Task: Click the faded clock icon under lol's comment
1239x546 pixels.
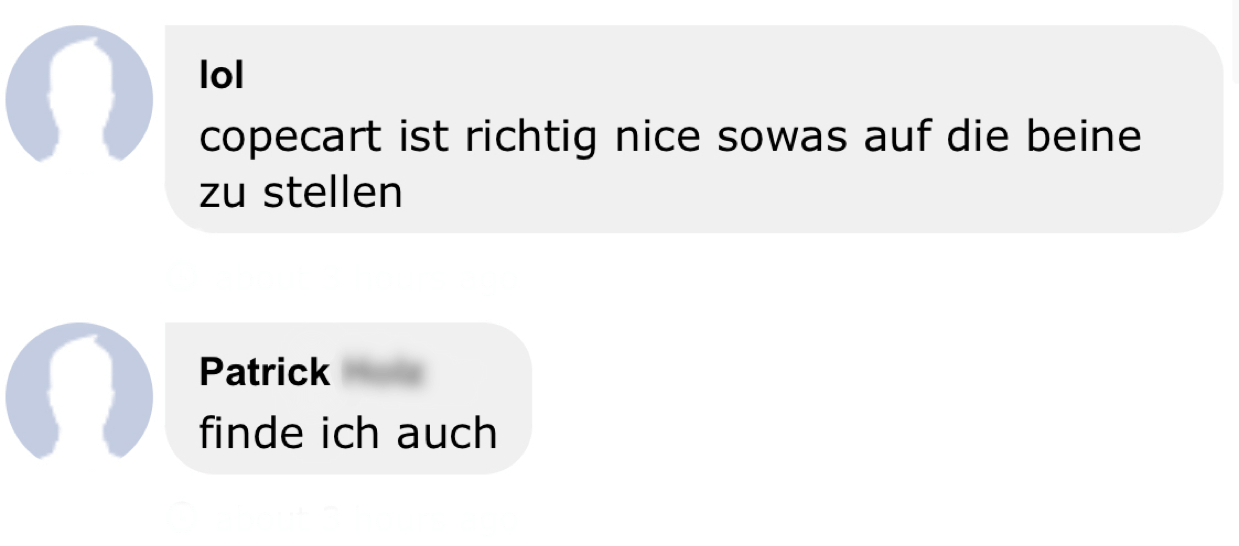Action: tap(183, 276)
